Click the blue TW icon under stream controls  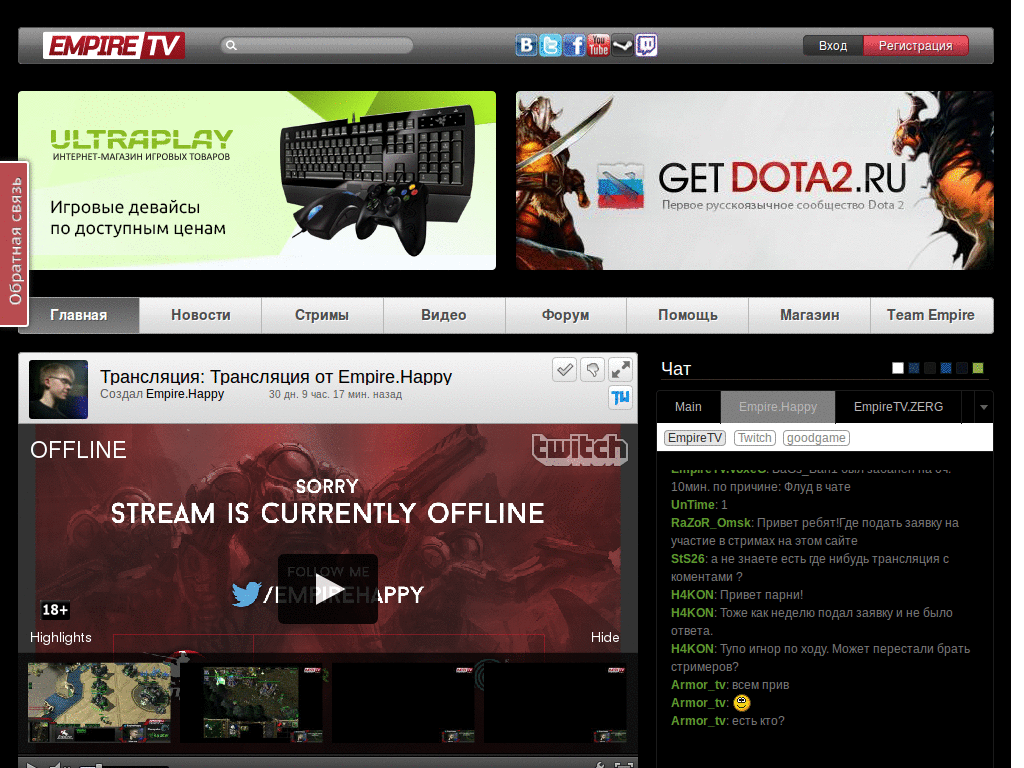620,397
